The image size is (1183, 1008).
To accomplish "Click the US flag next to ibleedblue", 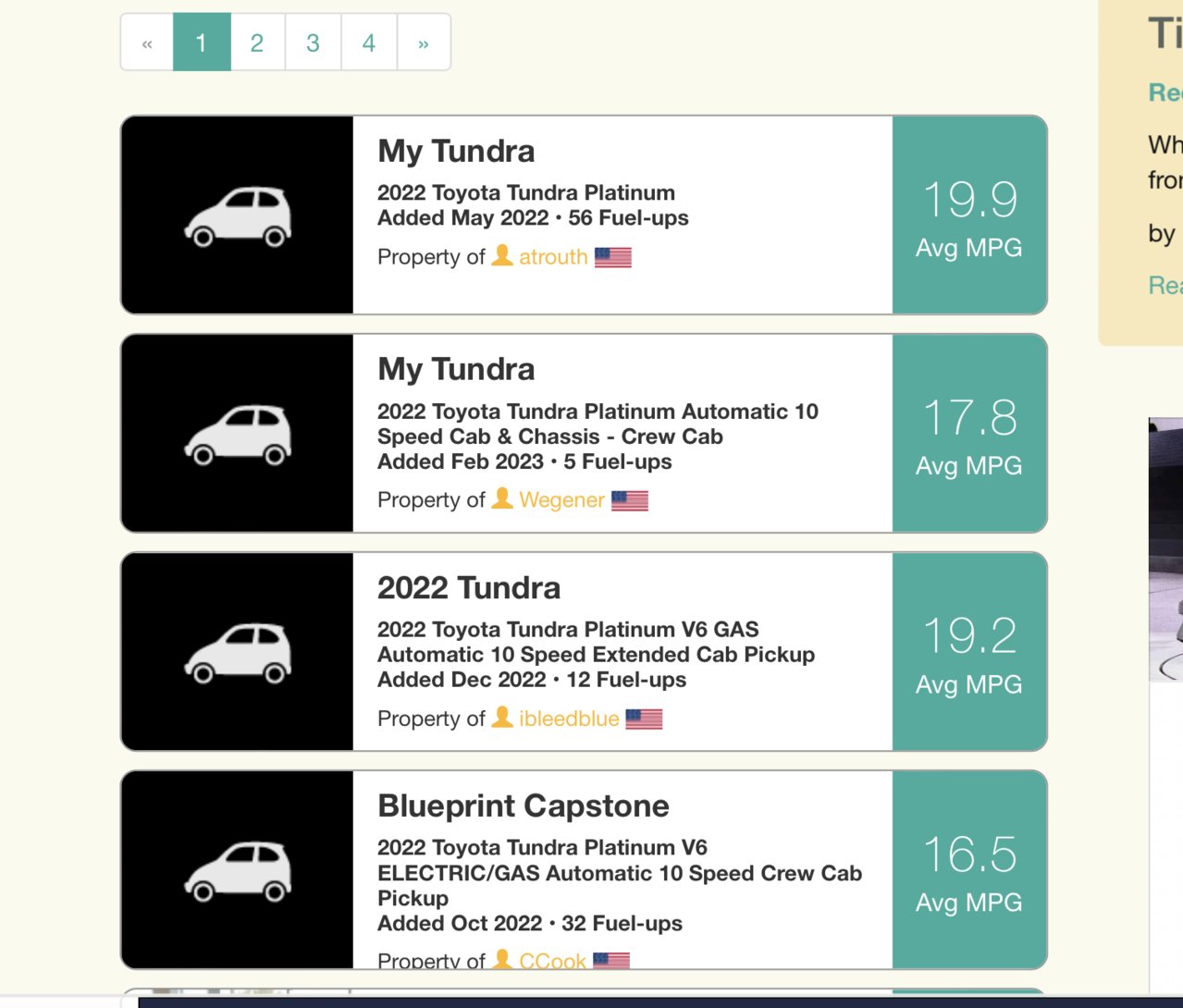I will 644,719.
